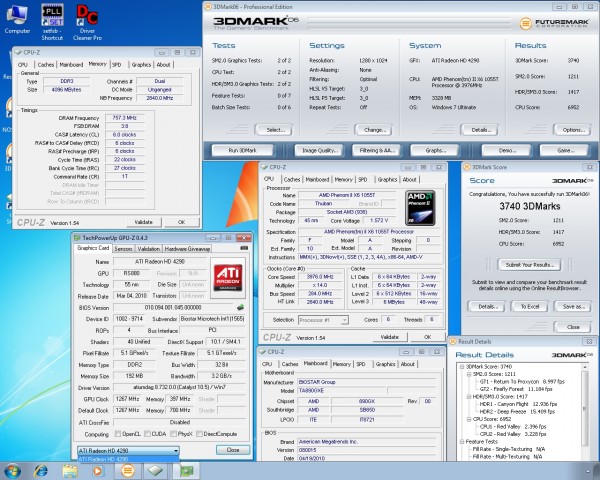
Task: Click 3DMark Score window title icon
Action: pyautogui.click(x=467, y=167)
